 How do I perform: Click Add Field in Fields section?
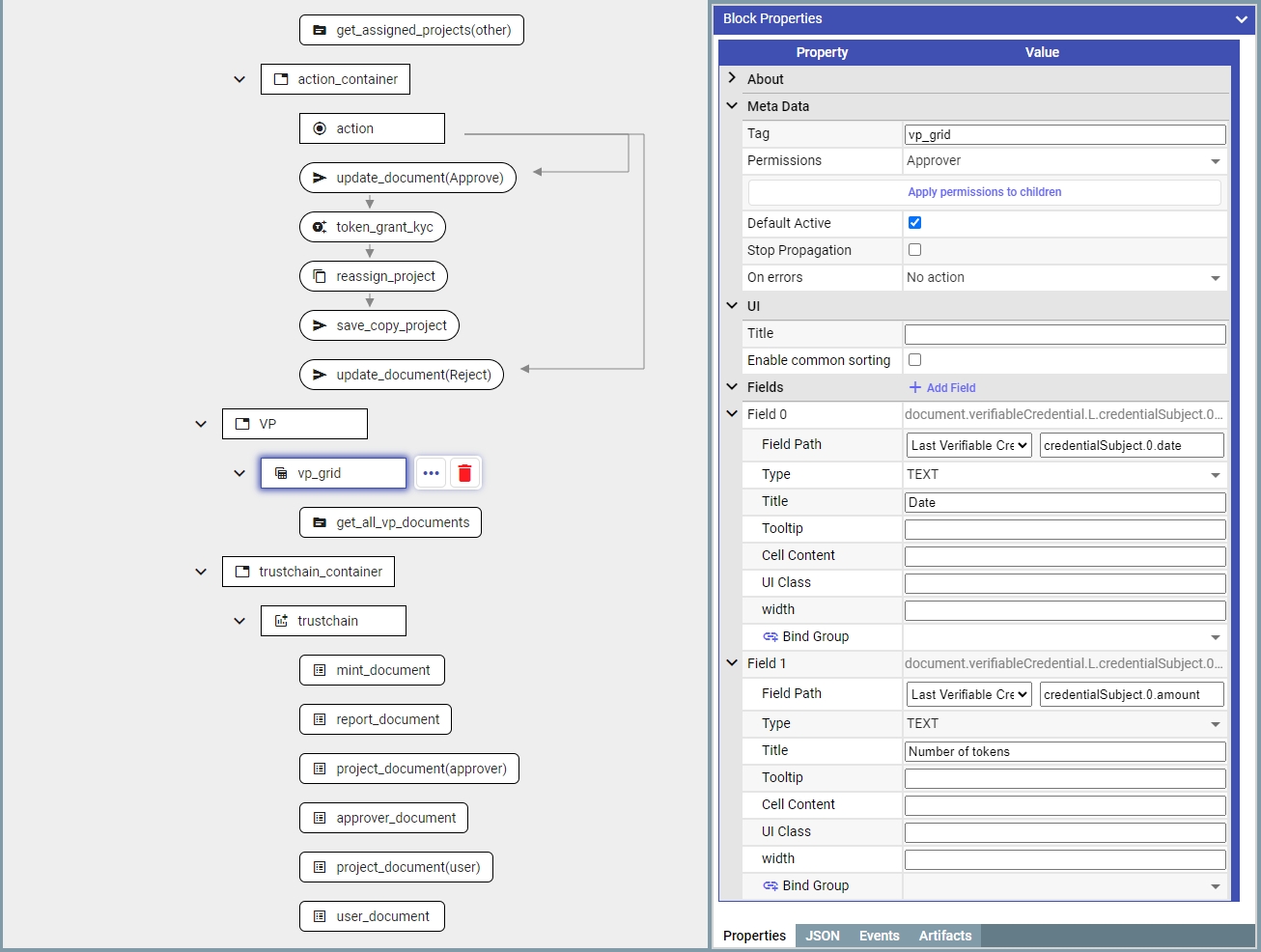tap(942, 387)
